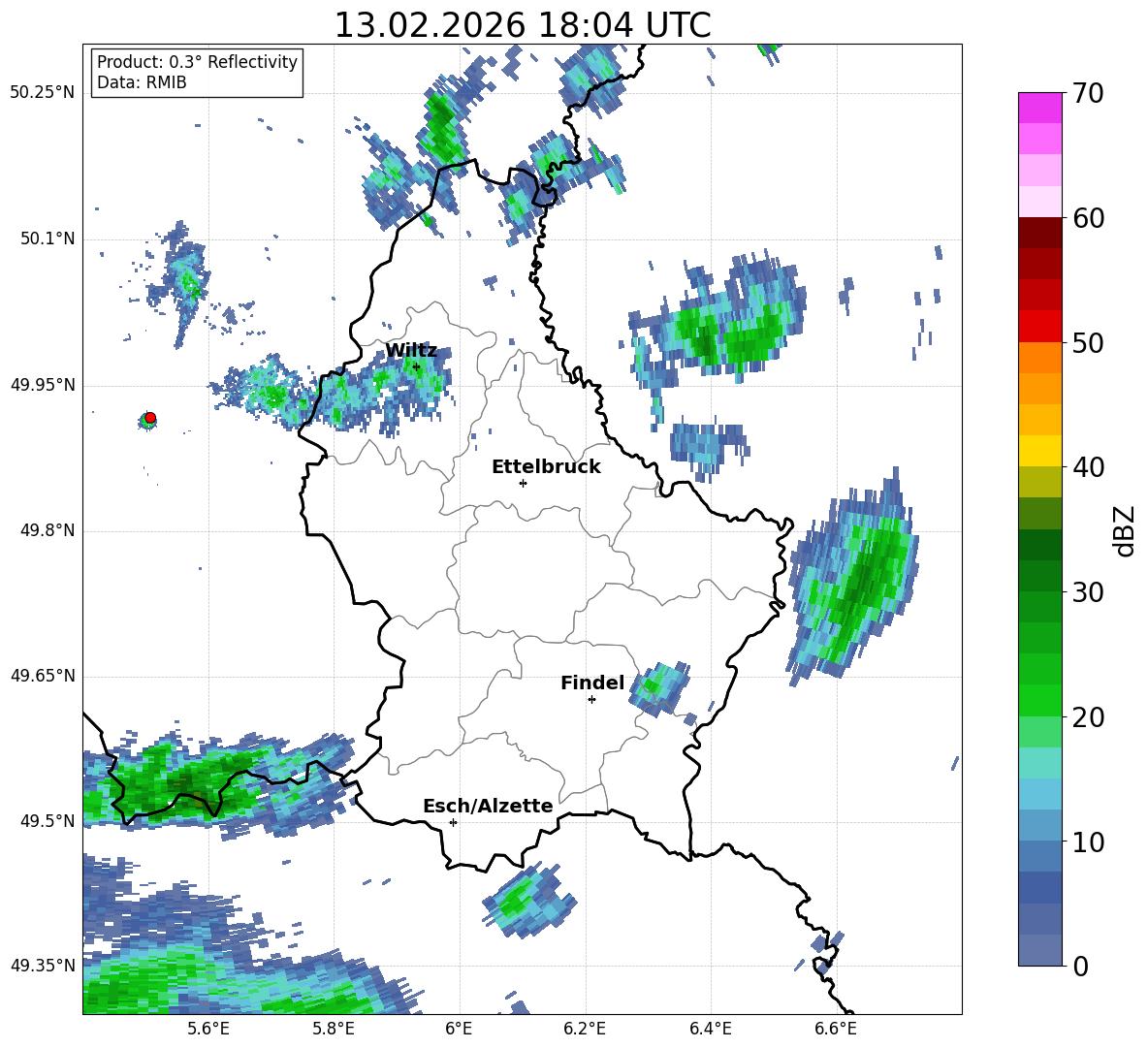Screen dimensions: 1148x1048
Task: Click the 49.95°N latitude label
Action: coord(43,384)
